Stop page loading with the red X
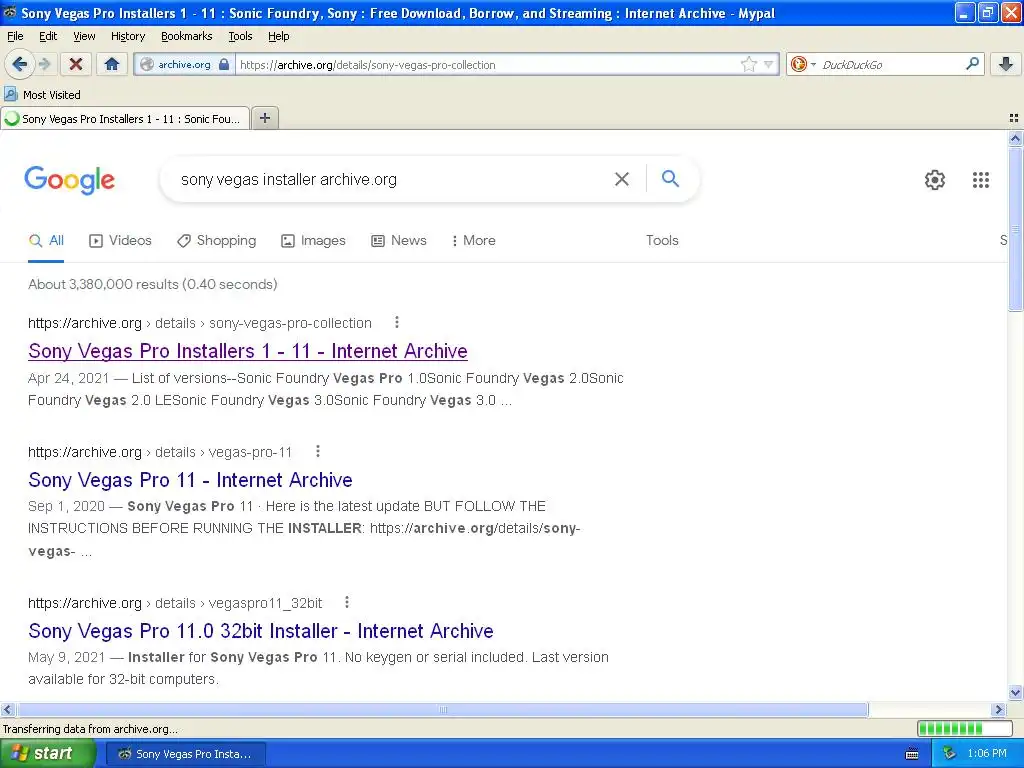The width and height of the screenshot is (1024, 768). (x=76, y=64)
